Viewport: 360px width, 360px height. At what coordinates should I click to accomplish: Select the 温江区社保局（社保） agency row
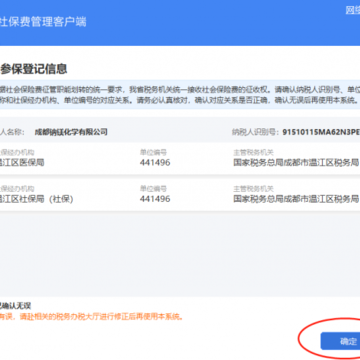pos(180,195)
